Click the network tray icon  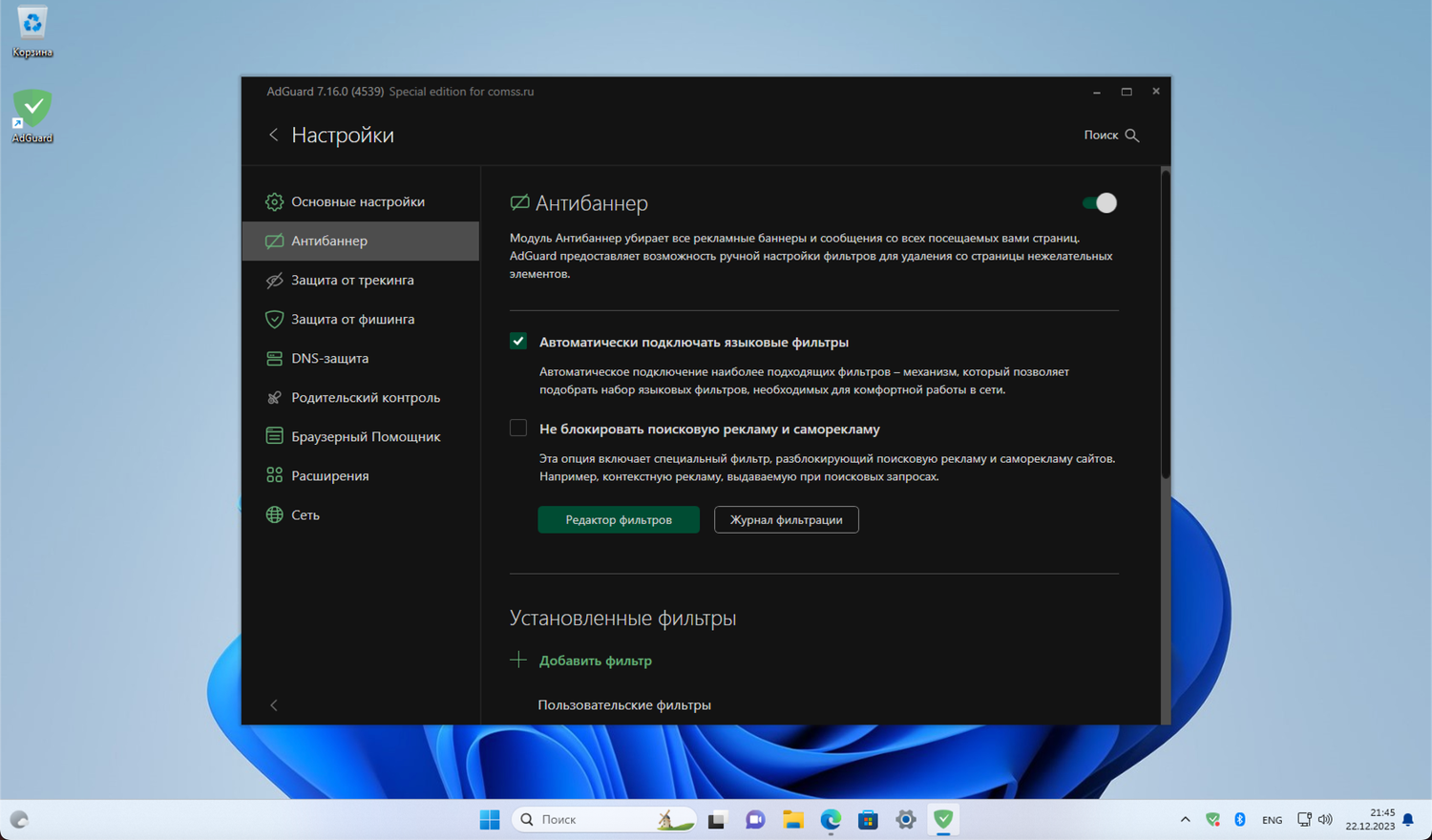1304,819
